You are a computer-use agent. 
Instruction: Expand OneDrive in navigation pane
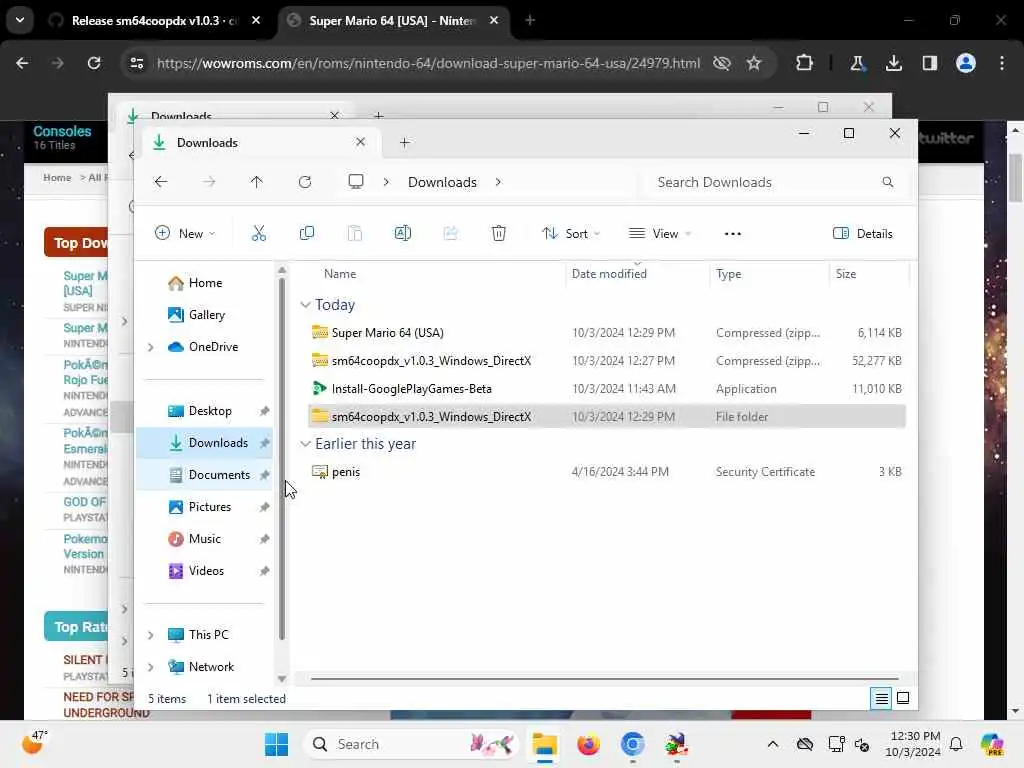point(151,347)
